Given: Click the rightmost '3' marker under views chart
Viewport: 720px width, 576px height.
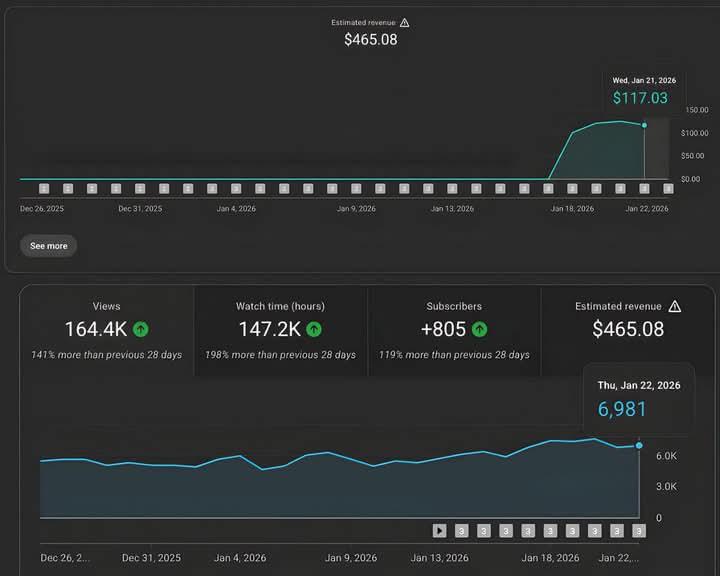Looking at the screenshot, I should (x=639, y=531).
